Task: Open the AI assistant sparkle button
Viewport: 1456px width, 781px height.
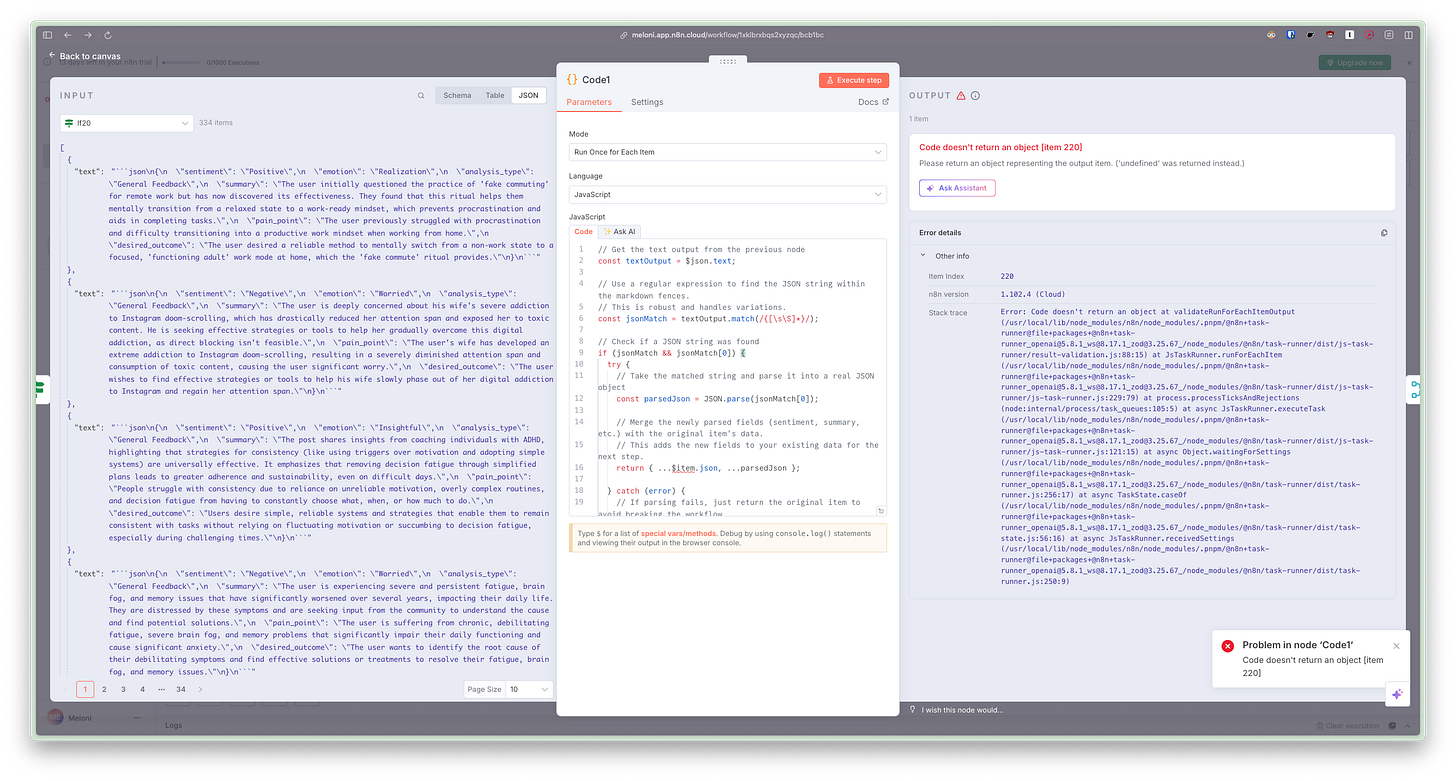Action: (1397, 693)
